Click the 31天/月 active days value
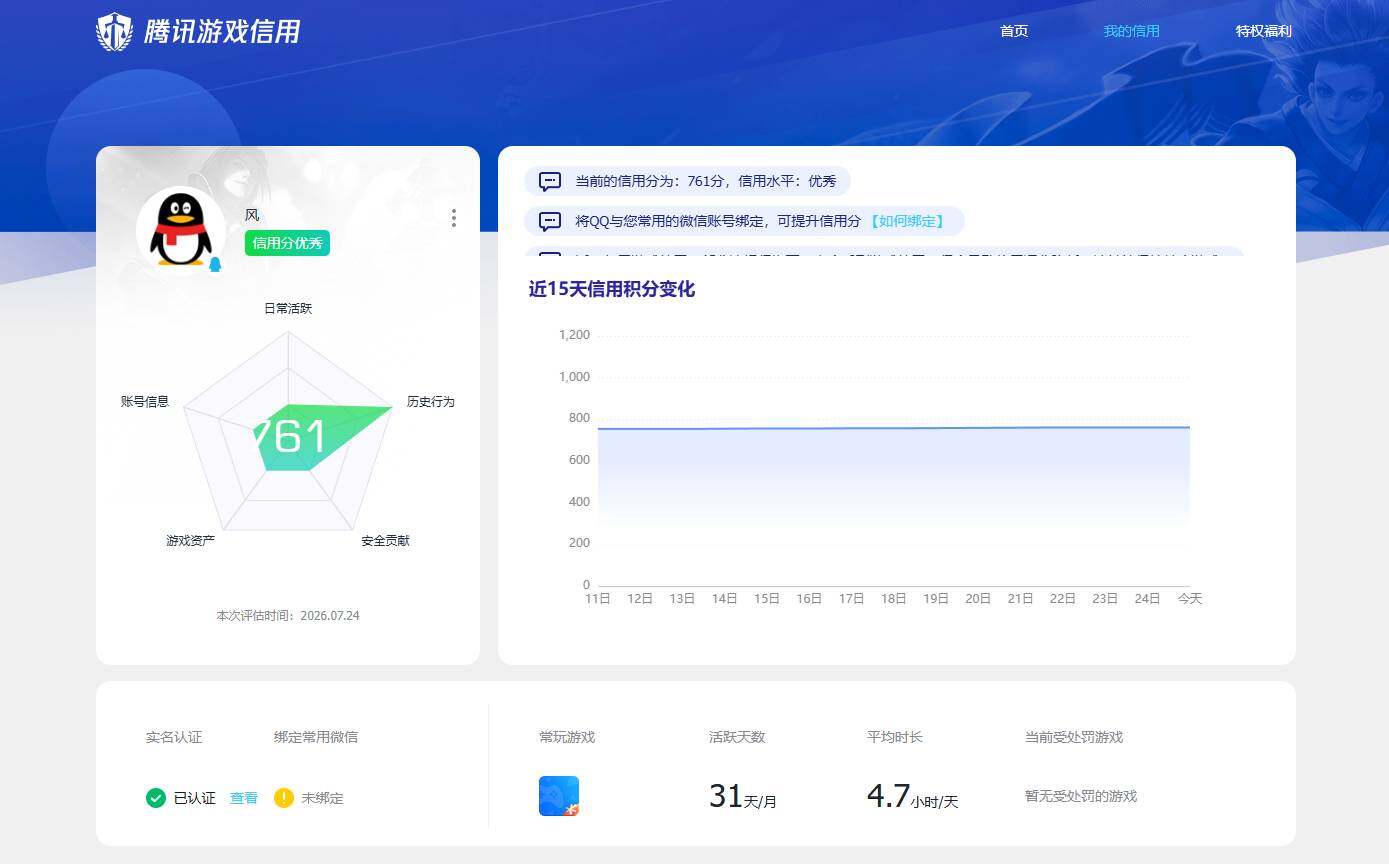 pyautogui.click(x=742, y=797)
